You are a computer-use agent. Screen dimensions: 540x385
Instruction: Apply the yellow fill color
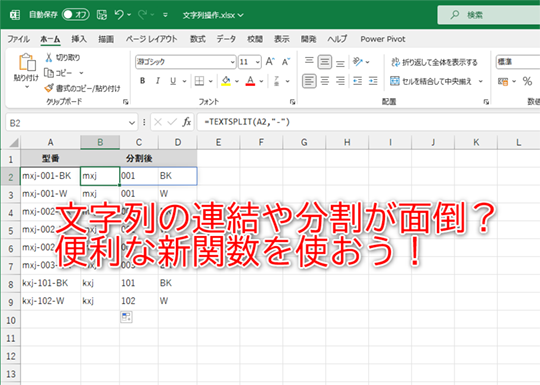coord(226,81)
